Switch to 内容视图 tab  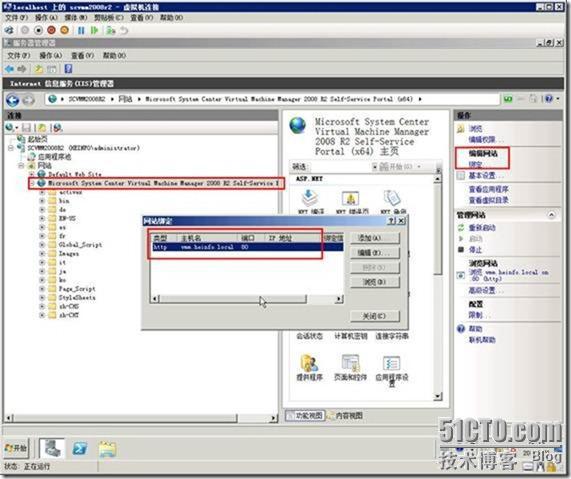(x=345, y=415)
